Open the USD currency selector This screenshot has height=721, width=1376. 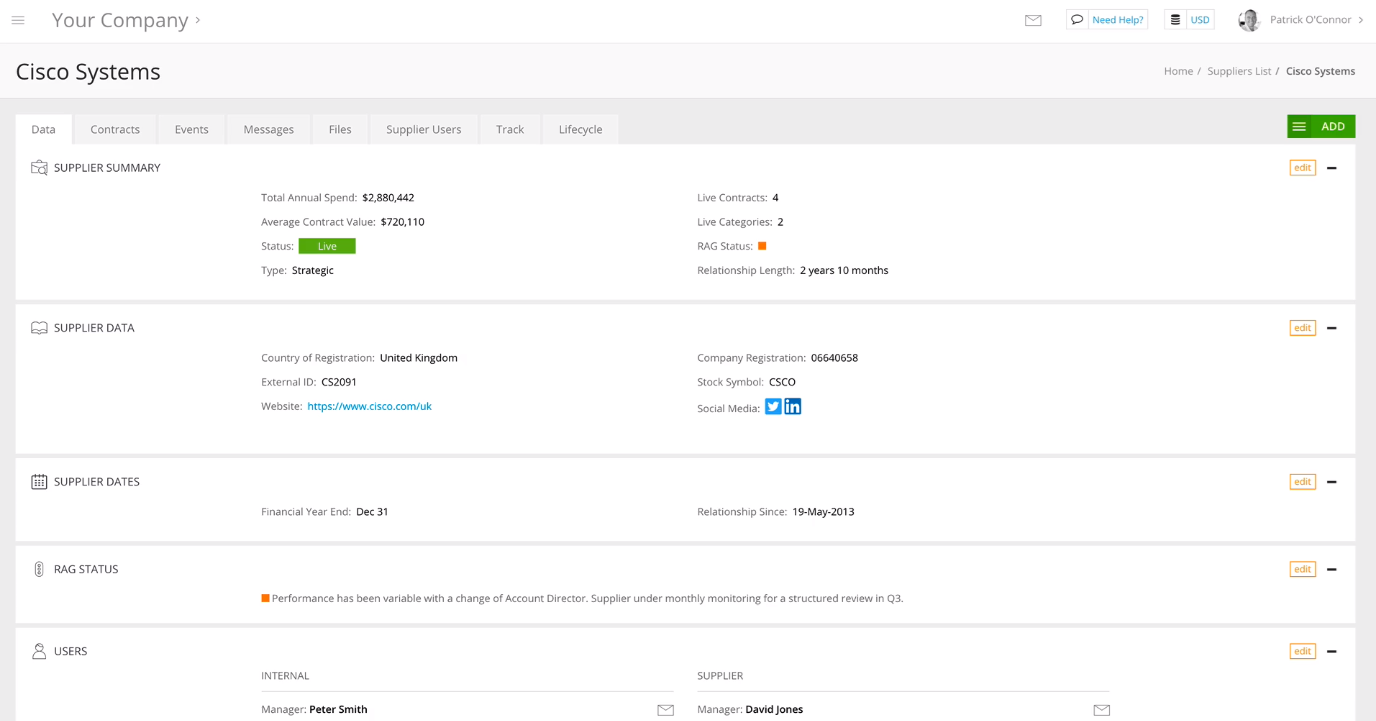click(1190, 19)
